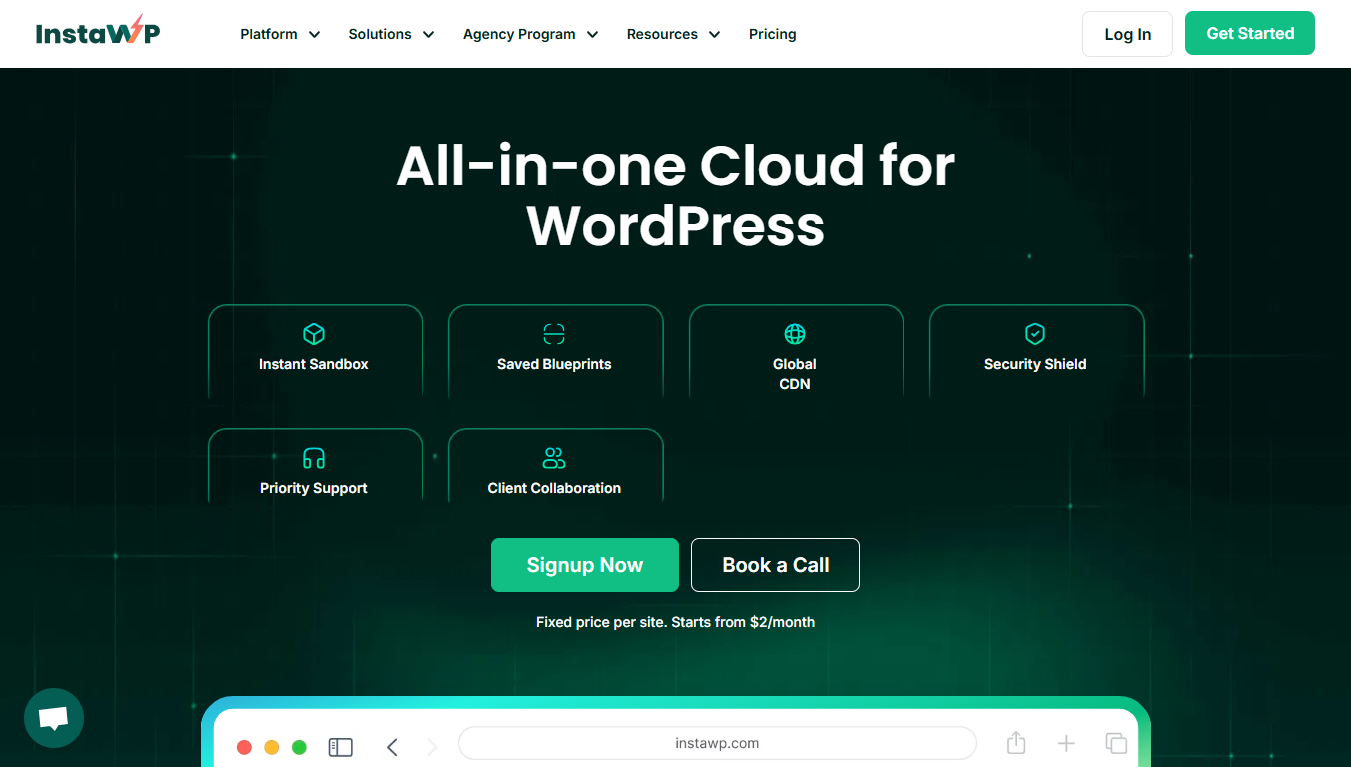
Task: Expand the Platform dropdown menu
Action: point(280,34)
